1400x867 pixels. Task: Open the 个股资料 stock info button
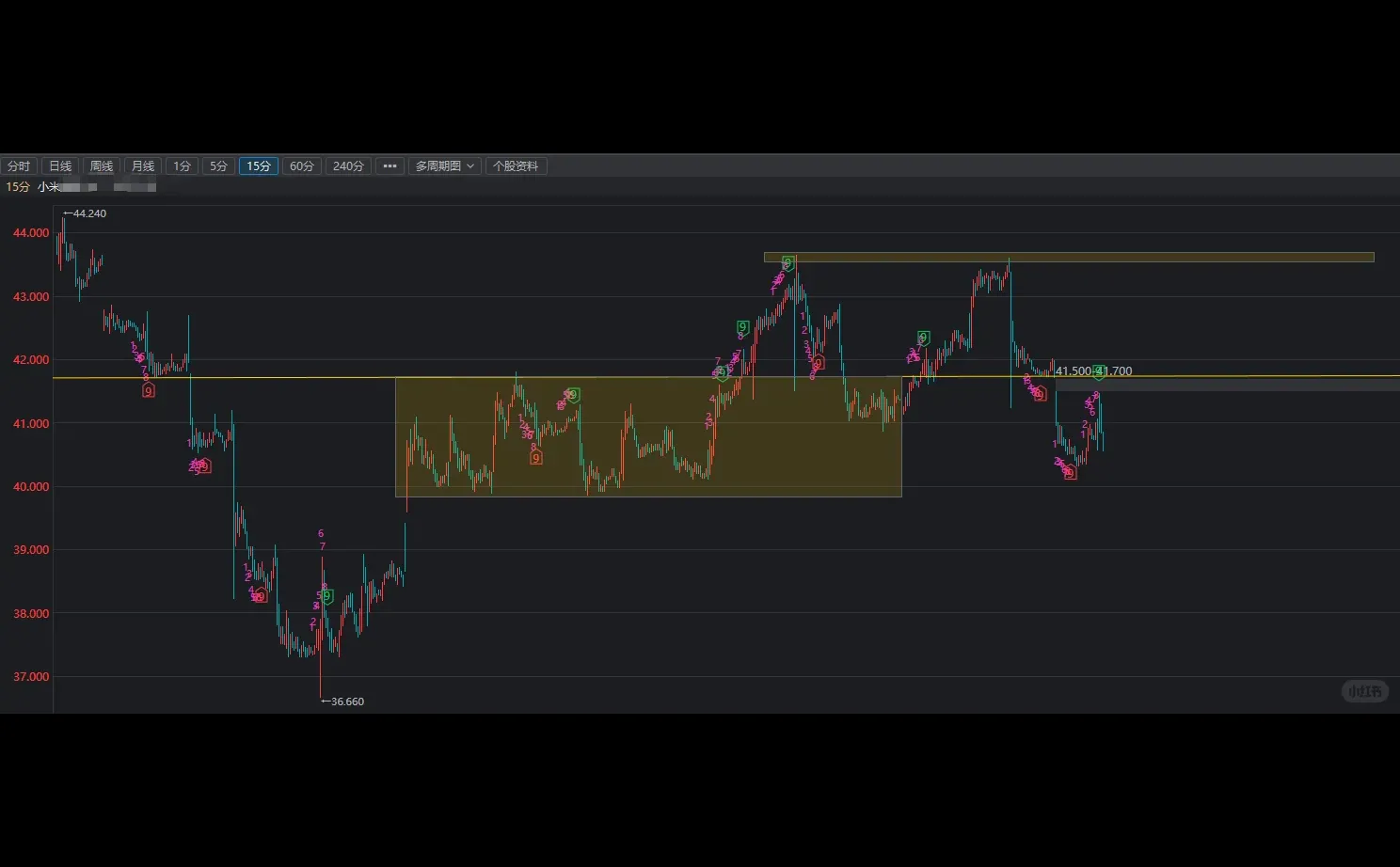tap(516, 166)
